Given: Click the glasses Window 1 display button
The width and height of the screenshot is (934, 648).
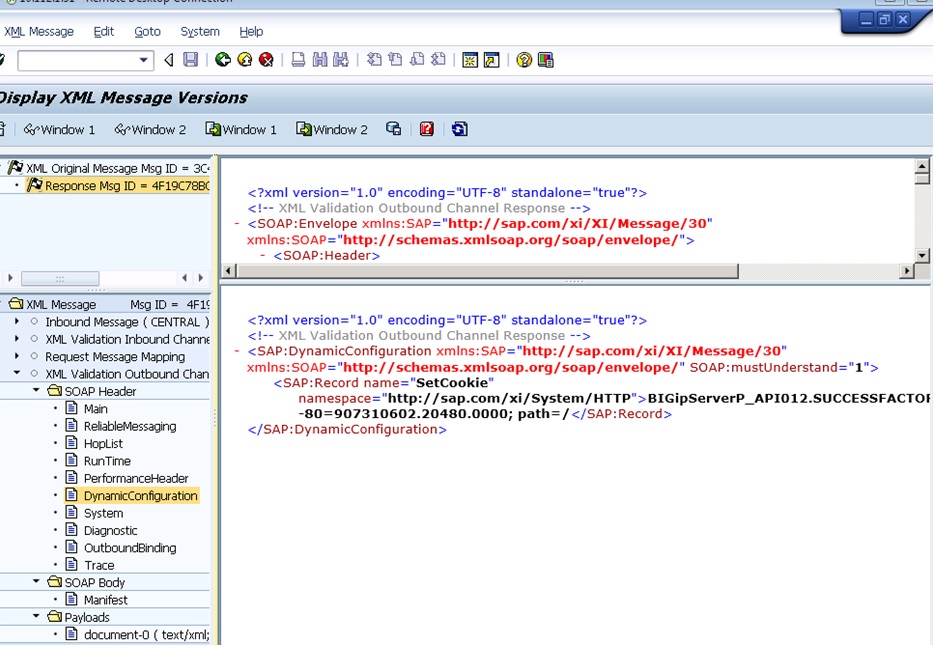Looking at the screenshot, I should coord(59,129).
